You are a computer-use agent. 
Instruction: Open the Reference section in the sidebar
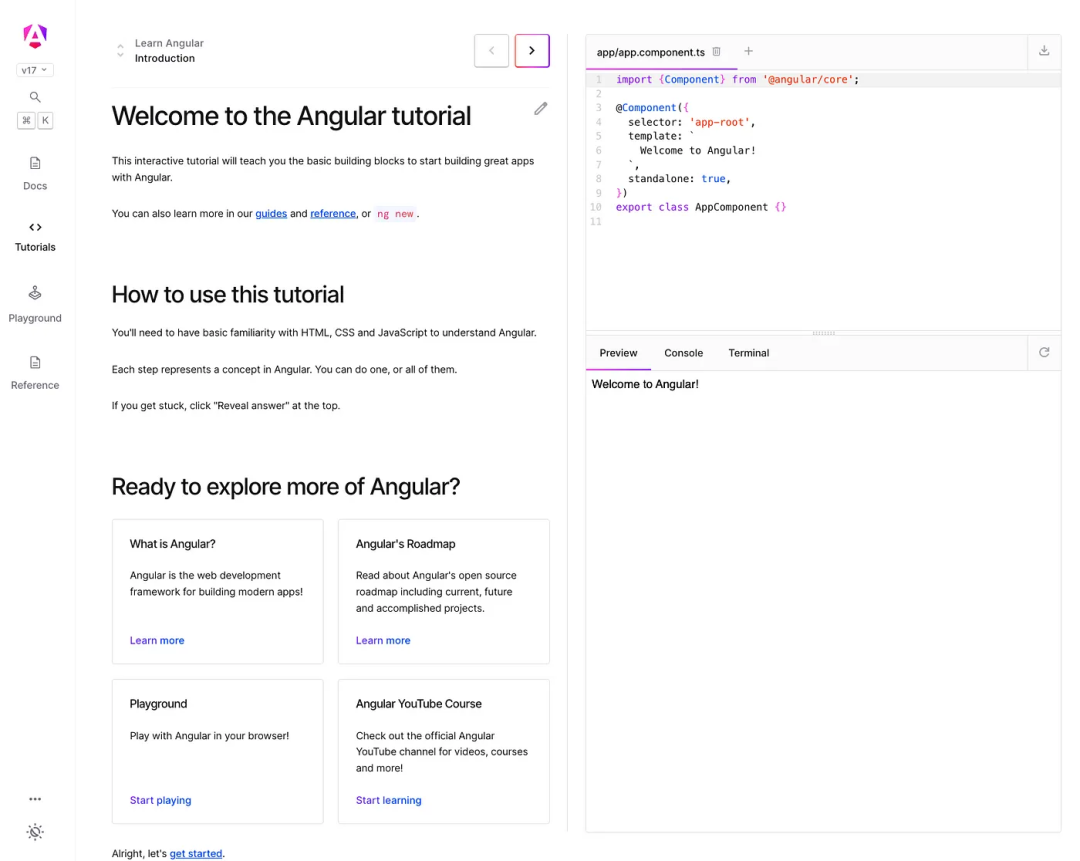35,373
